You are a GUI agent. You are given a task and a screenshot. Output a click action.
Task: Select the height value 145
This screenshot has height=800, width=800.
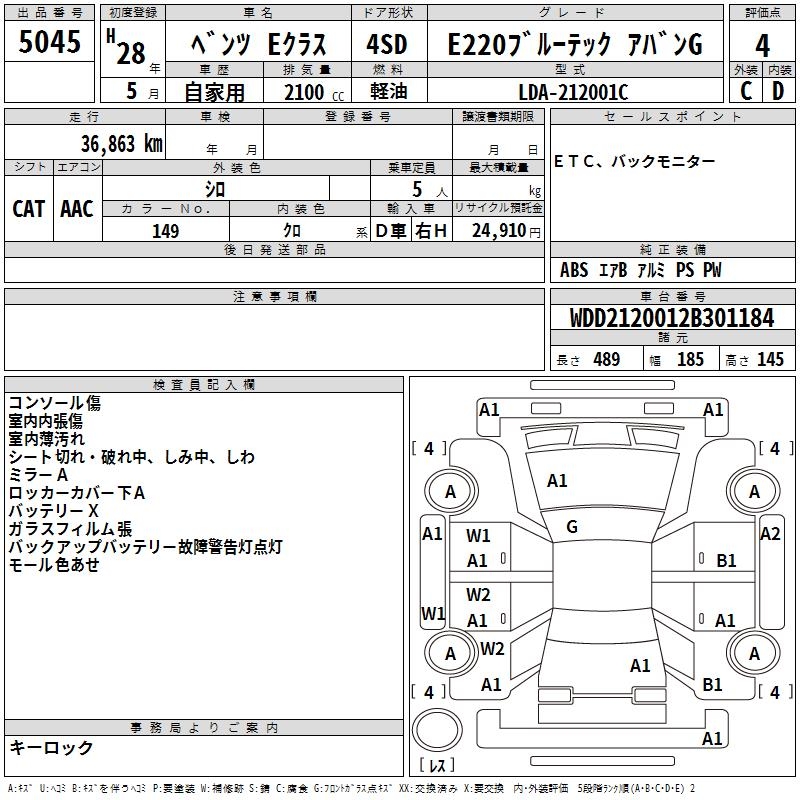(770, 360)
